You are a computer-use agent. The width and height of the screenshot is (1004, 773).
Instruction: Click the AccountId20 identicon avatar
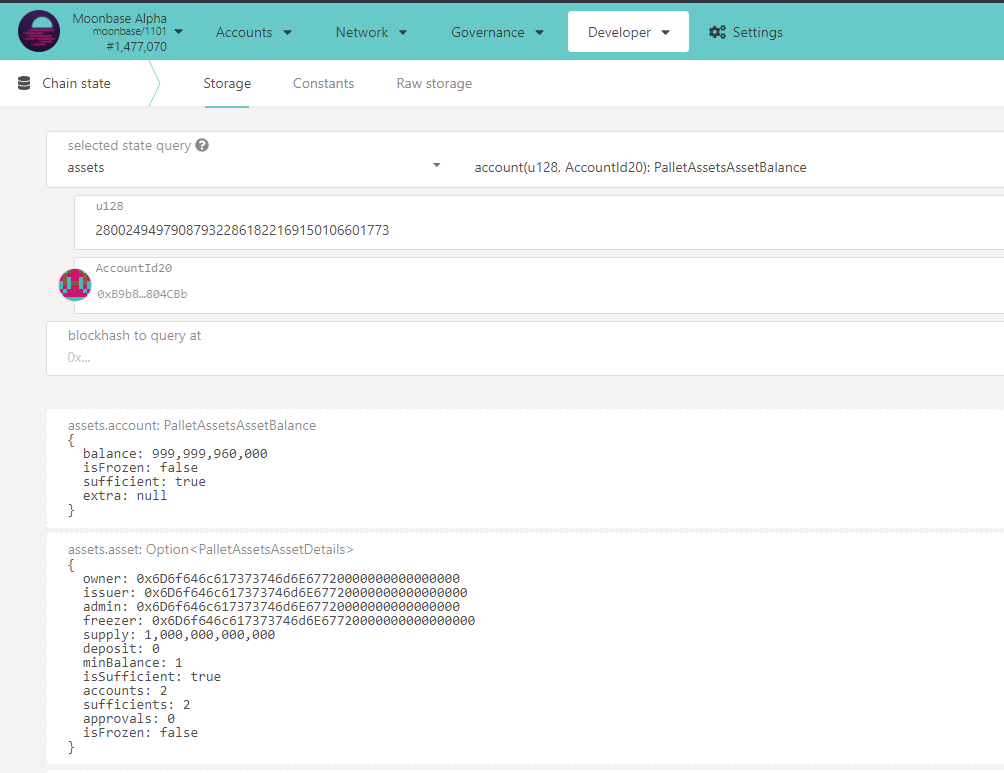tap(75, 285)
